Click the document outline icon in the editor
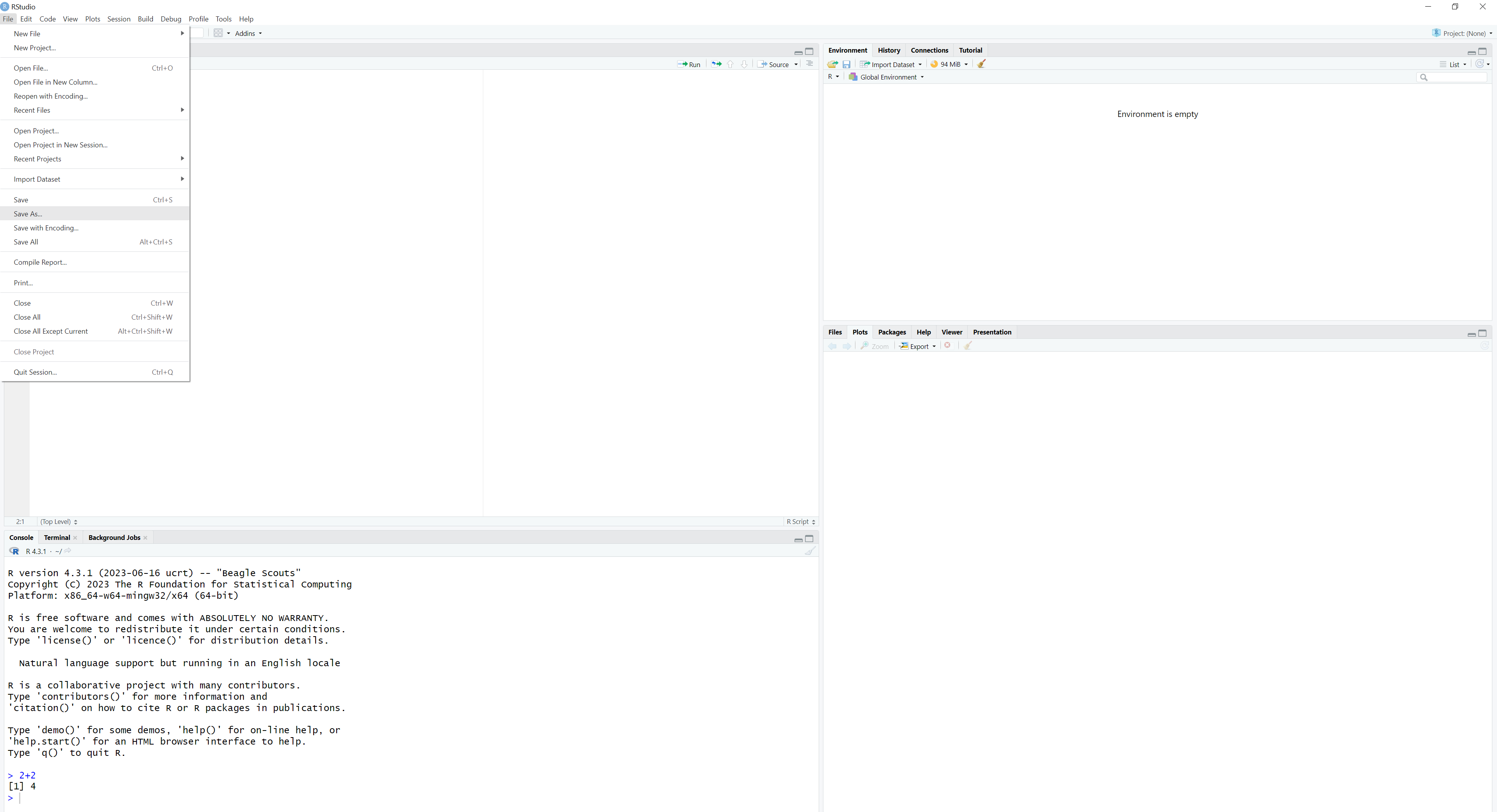Image resolution: width=1497 pixels, height=812 pixels. pos(809,64)
